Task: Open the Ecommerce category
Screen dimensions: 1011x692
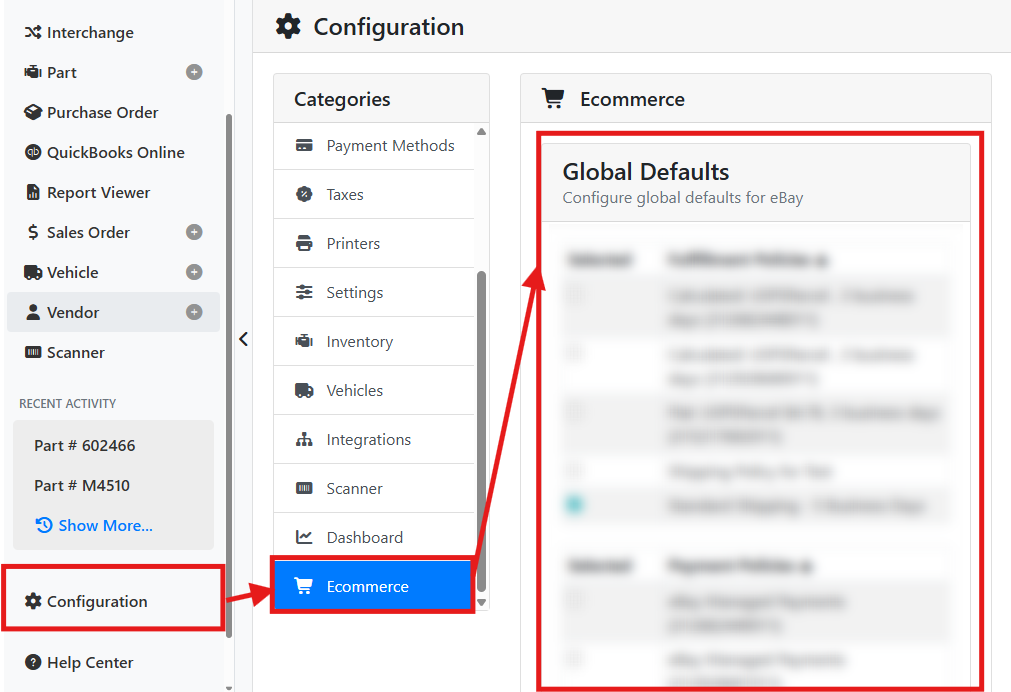Action: (x=373, y=586)
